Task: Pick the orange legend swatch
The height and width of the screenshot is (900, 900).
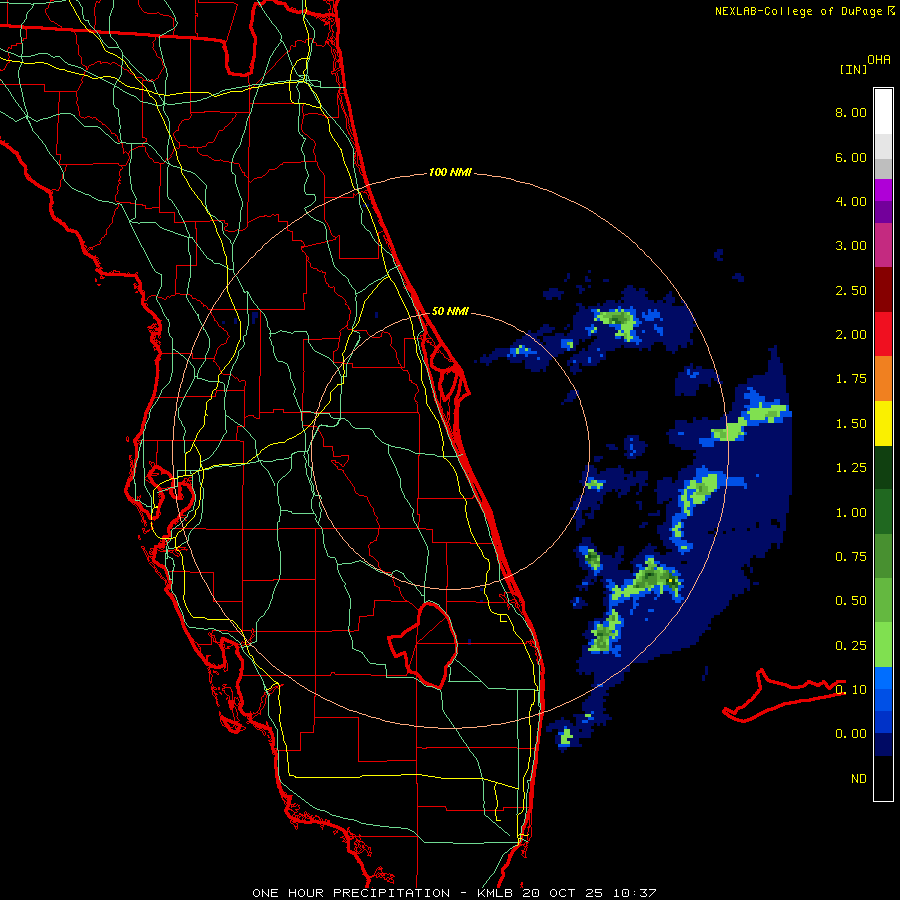Action: point(883,379)
